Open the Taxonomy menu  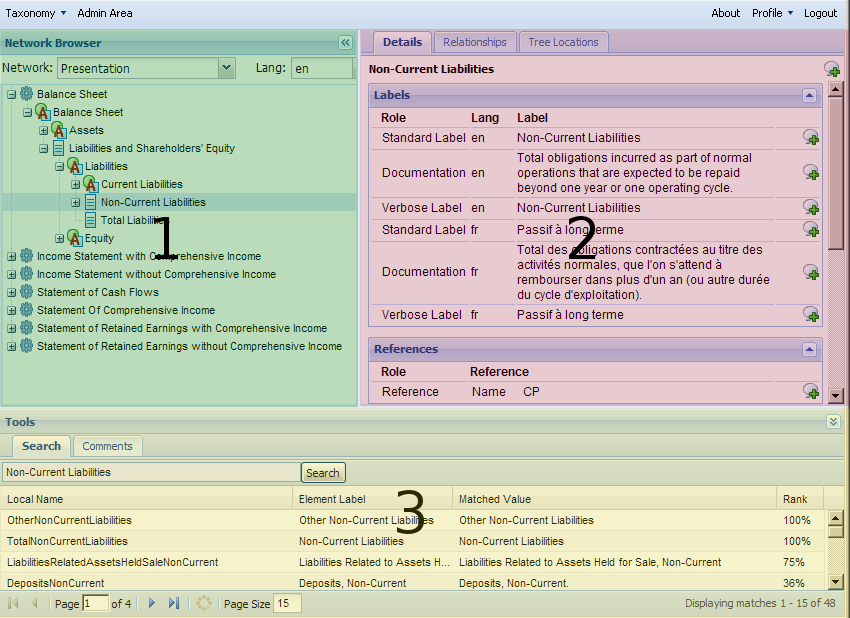(29, 13)
